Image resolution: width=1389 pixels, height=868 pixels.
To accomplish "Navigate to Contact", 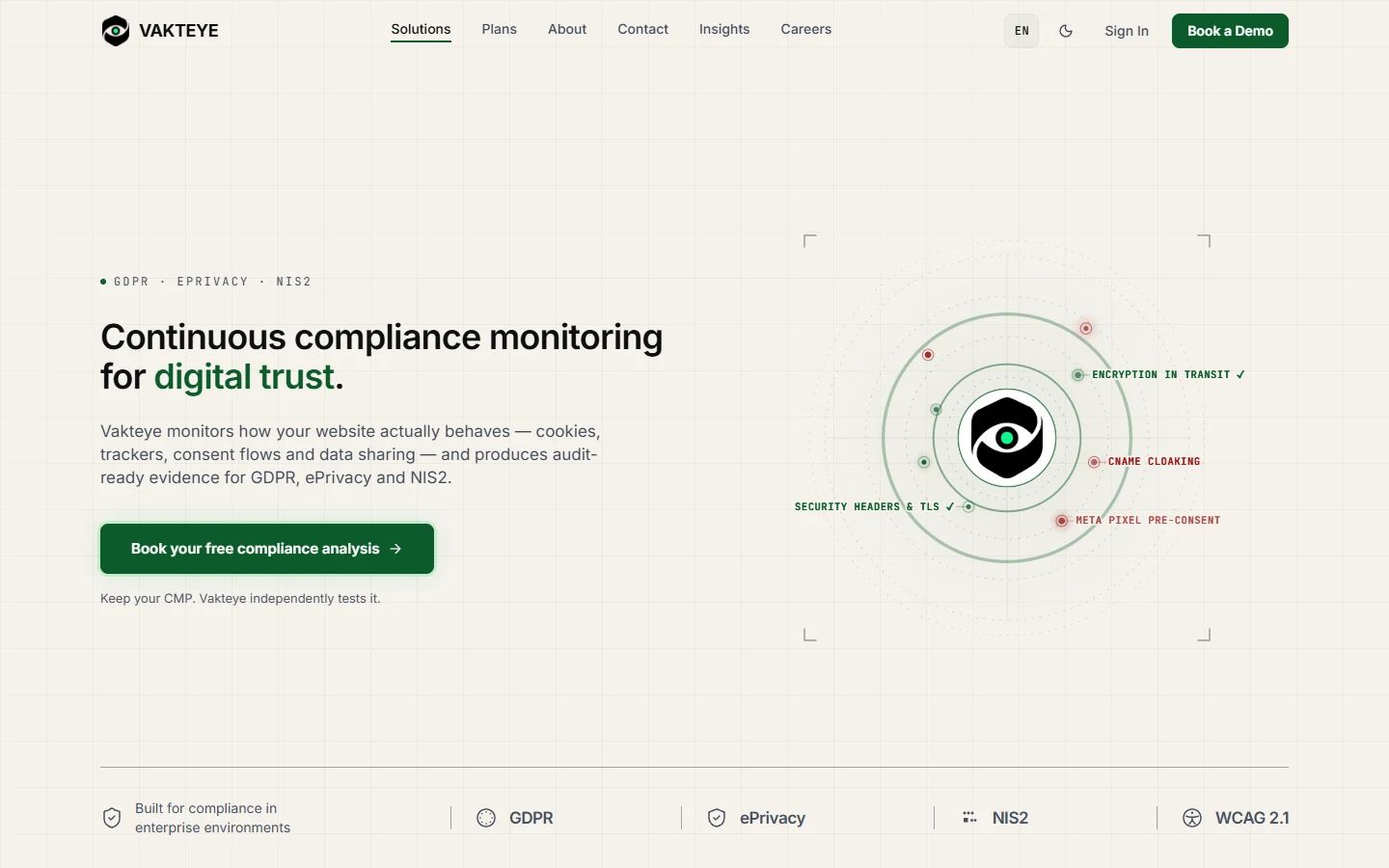I will [x=643, y=29].
